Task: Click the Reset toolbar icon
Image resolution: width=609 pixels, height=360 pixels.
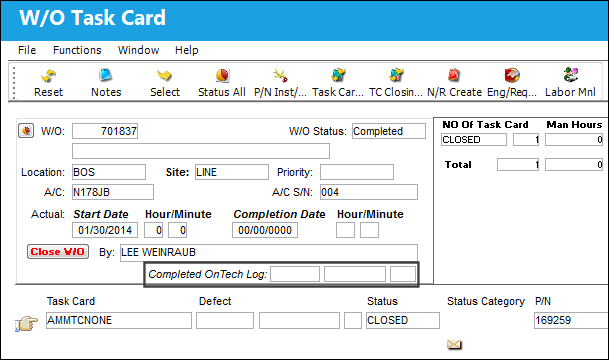Action: [x=48, y=76]
